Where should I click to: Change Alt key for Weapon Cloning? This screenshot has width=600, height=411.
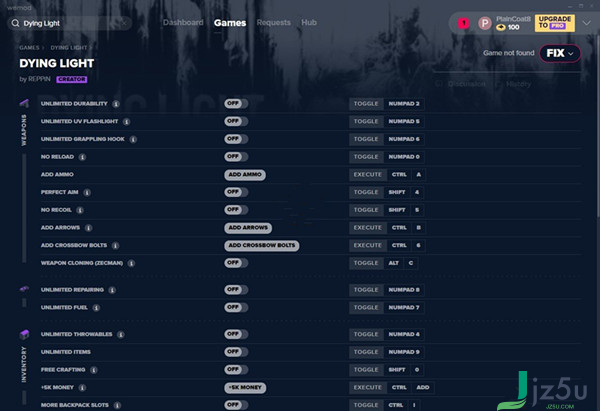393,263
